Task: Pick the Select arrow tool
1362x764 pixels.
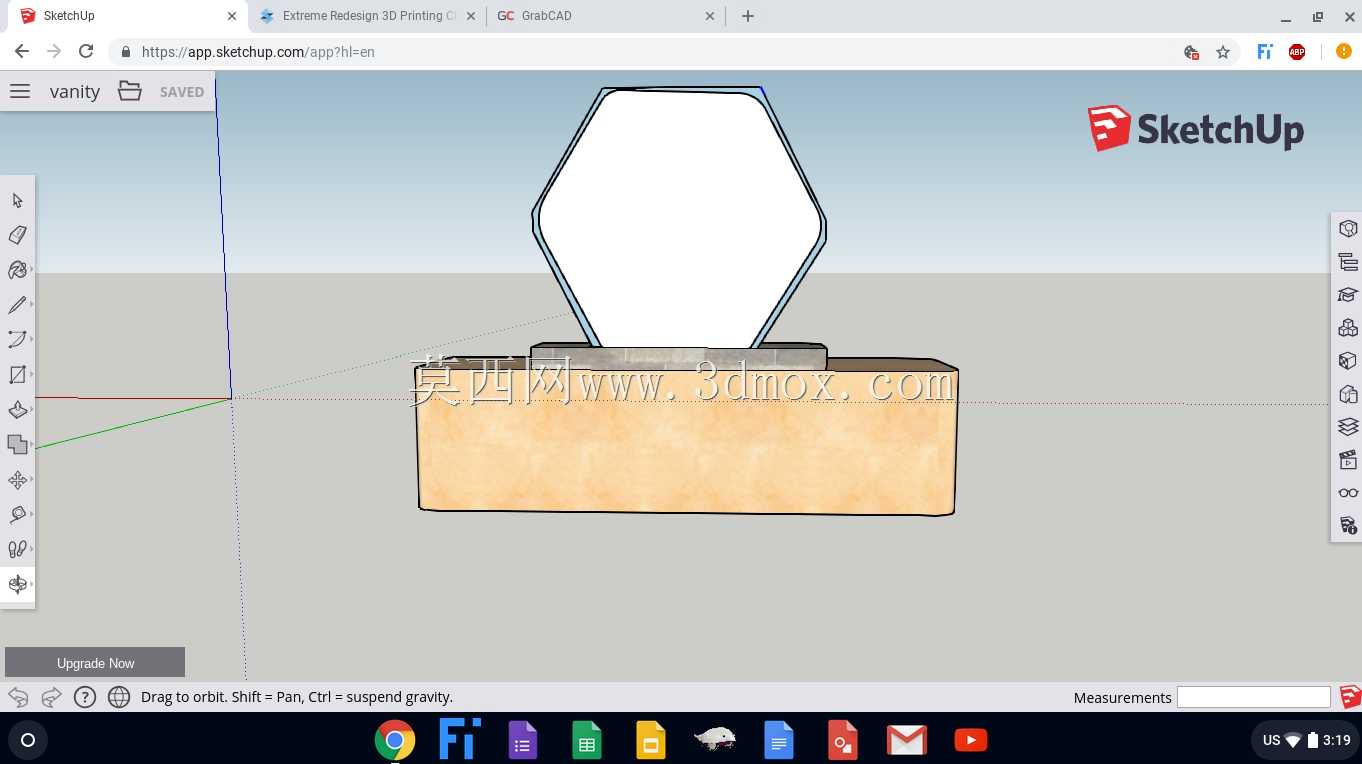Action: click(x=17, y=200)
